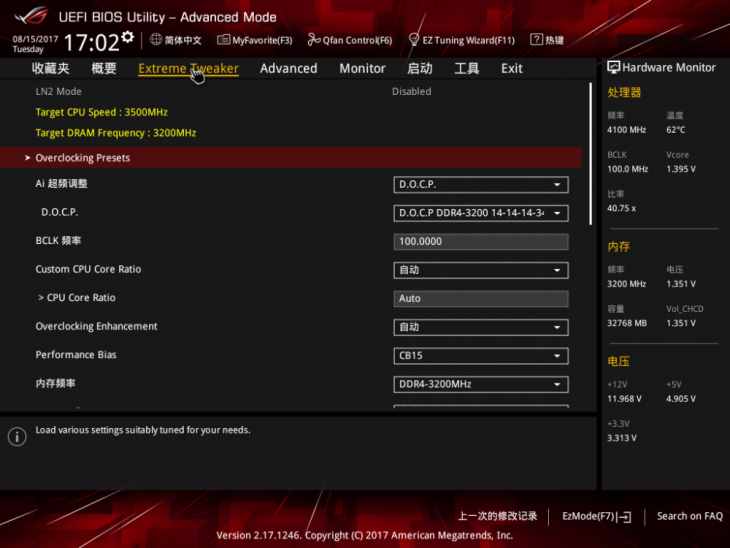Click the info icon in help area
The image size is (730, 548).
[x=17, y=437]
